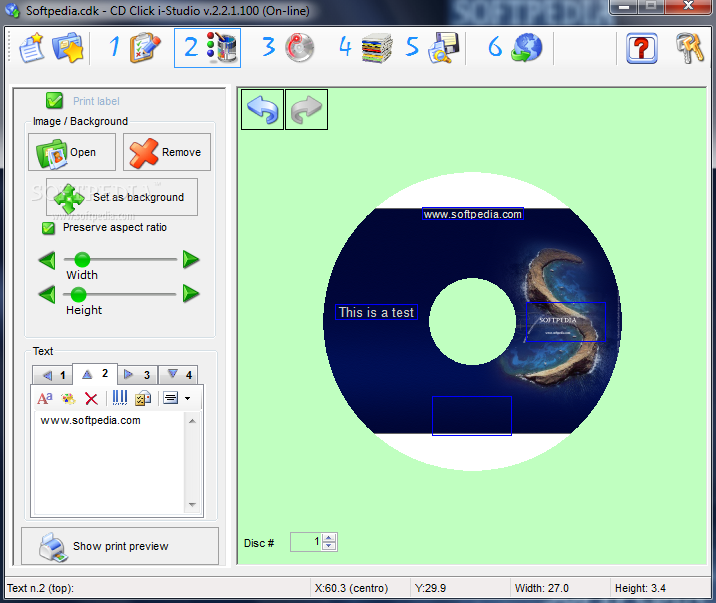Image resolution: width=716 pixels, height=603 pixels.
Task: Decrease width with left green arrow
Action: [x=47, y=260]
